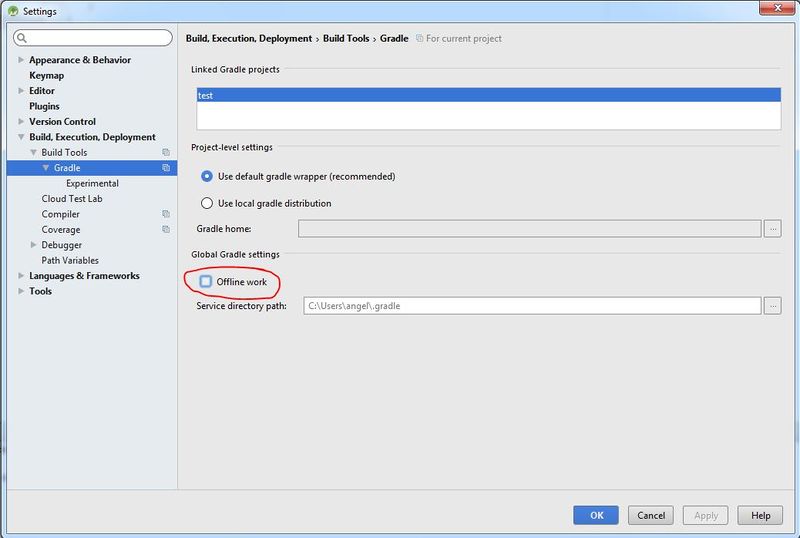Open Path Variables settings

[70, 260]
